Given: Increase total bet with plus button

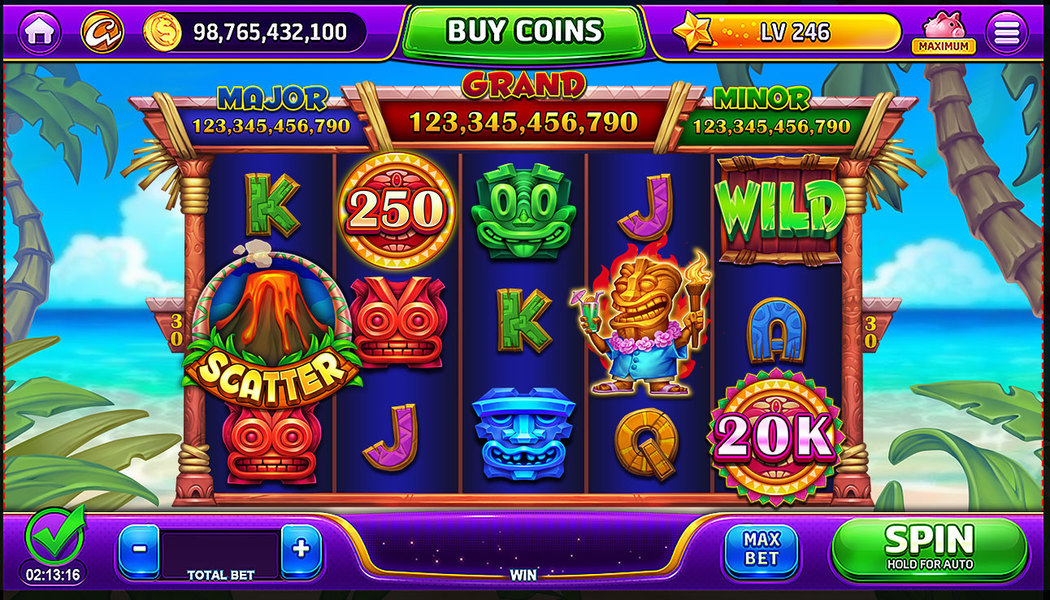Looking at the screenshot, I should (x=301, y=550).
